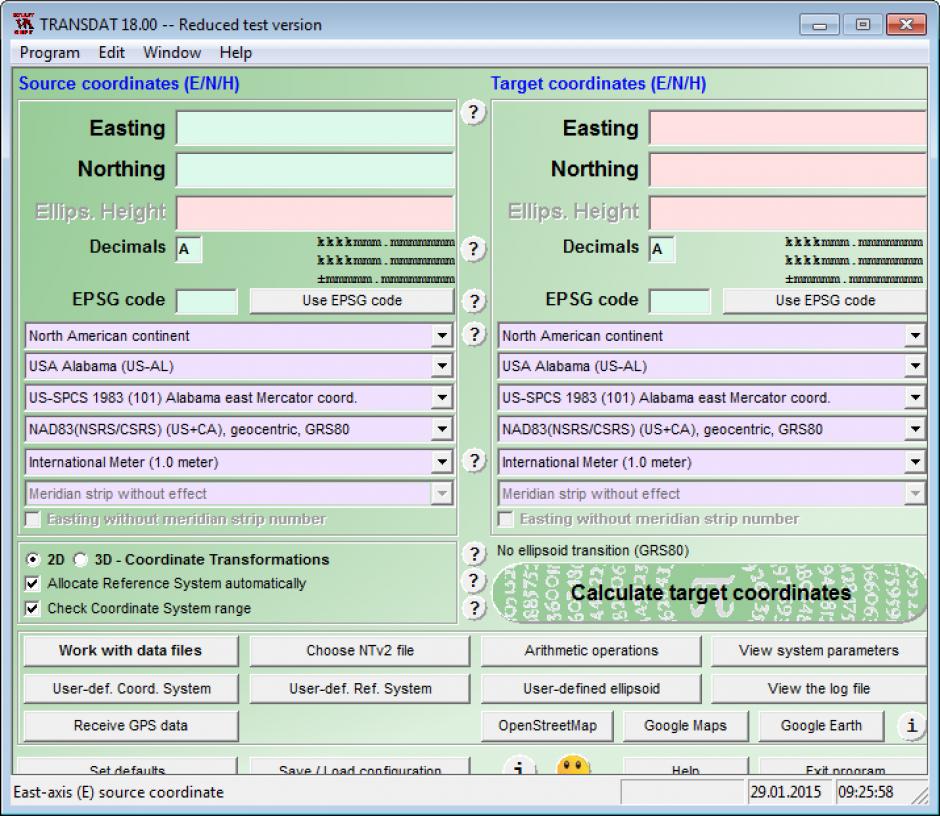Click source Use EPSG code button
Viewport: 940px width, 816px height.
[x=352, y=300]
